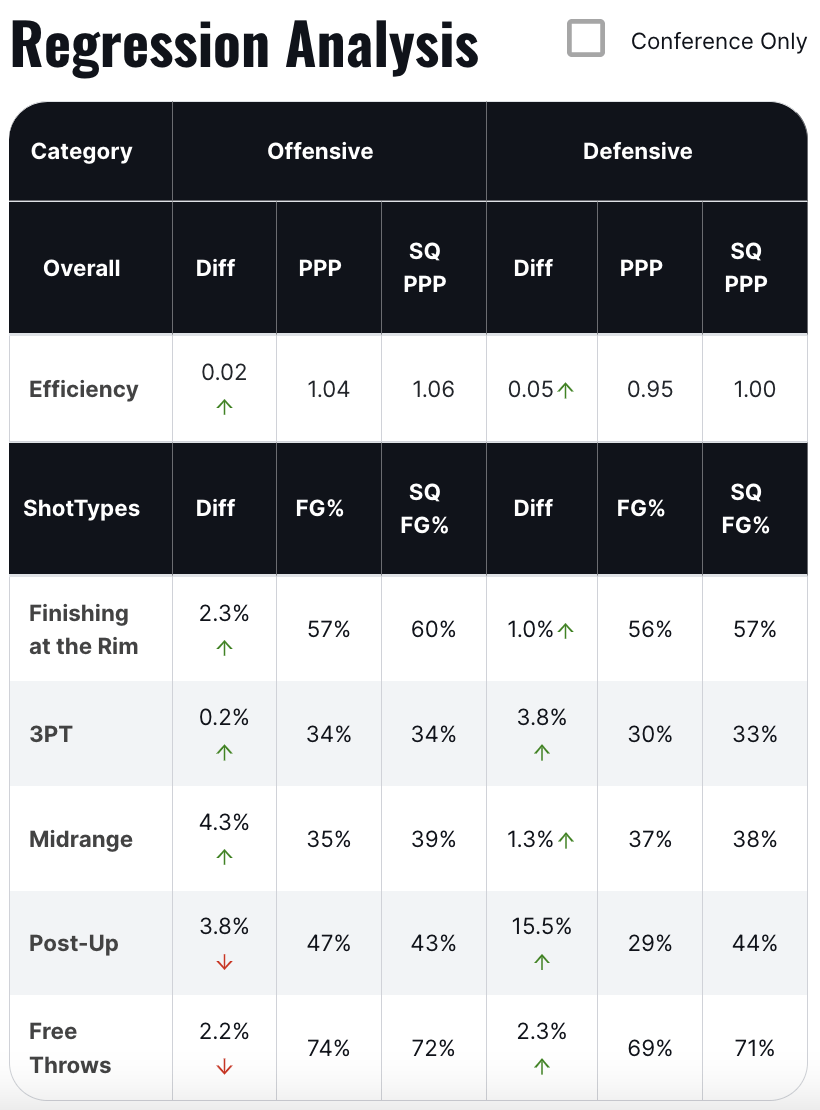This screenshot has width=820, height=1110.
Task: Click red down arrow under offensive Post-Up 3.8%
Action: (x=224, y=962)
